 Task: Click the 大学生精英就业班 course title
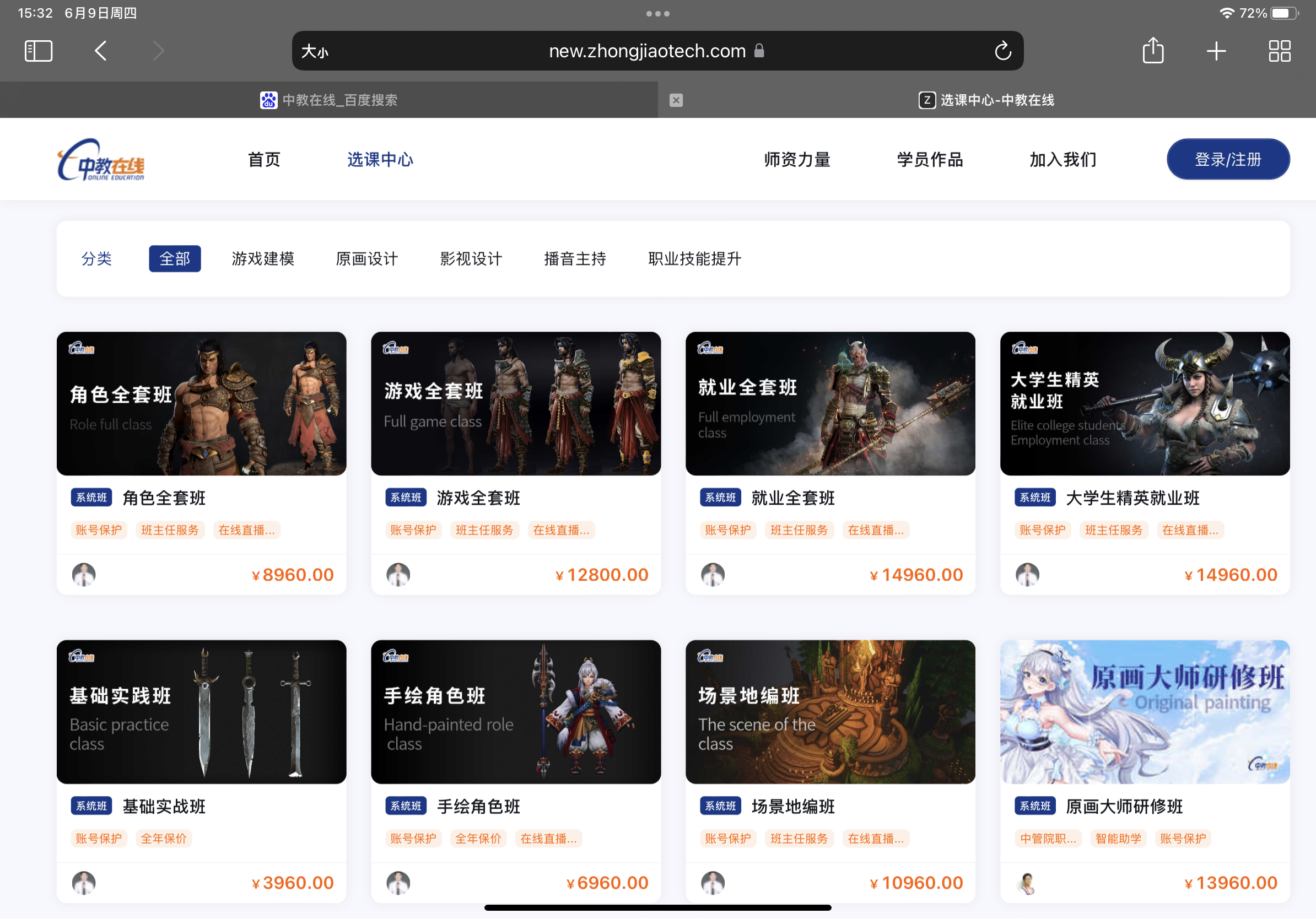coord(1132,498)
